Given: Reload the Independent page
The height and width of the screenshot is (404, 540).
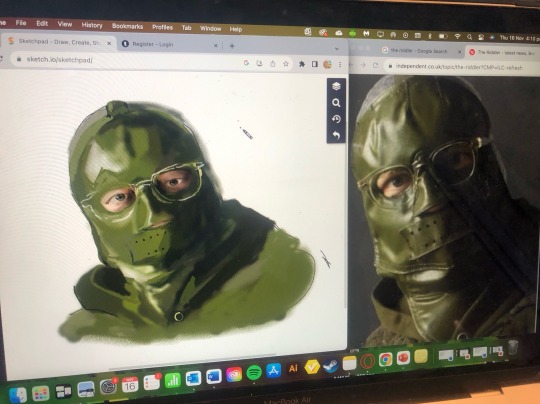Looking at the screenshot, I should [x=376, y=65].
